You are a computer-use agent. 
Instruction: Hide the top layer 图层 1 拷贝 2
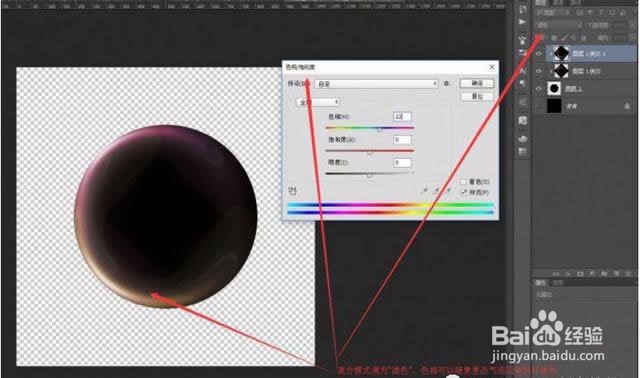point(539,53)
